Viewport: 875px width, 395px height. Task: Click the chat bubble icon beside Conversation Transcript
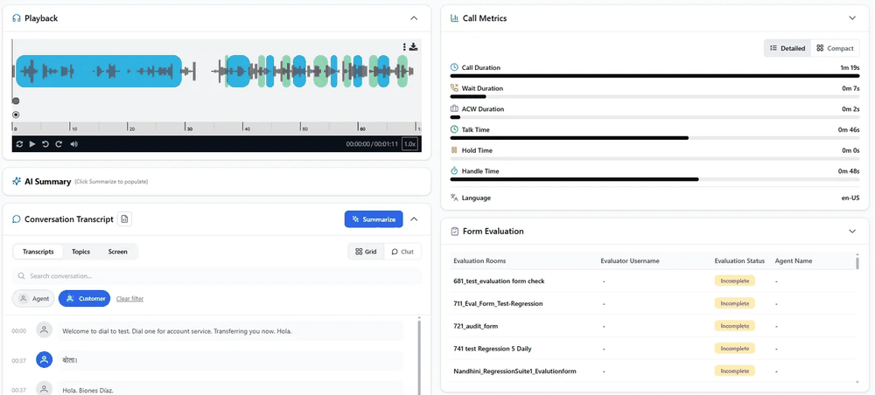tap(16, 219)
